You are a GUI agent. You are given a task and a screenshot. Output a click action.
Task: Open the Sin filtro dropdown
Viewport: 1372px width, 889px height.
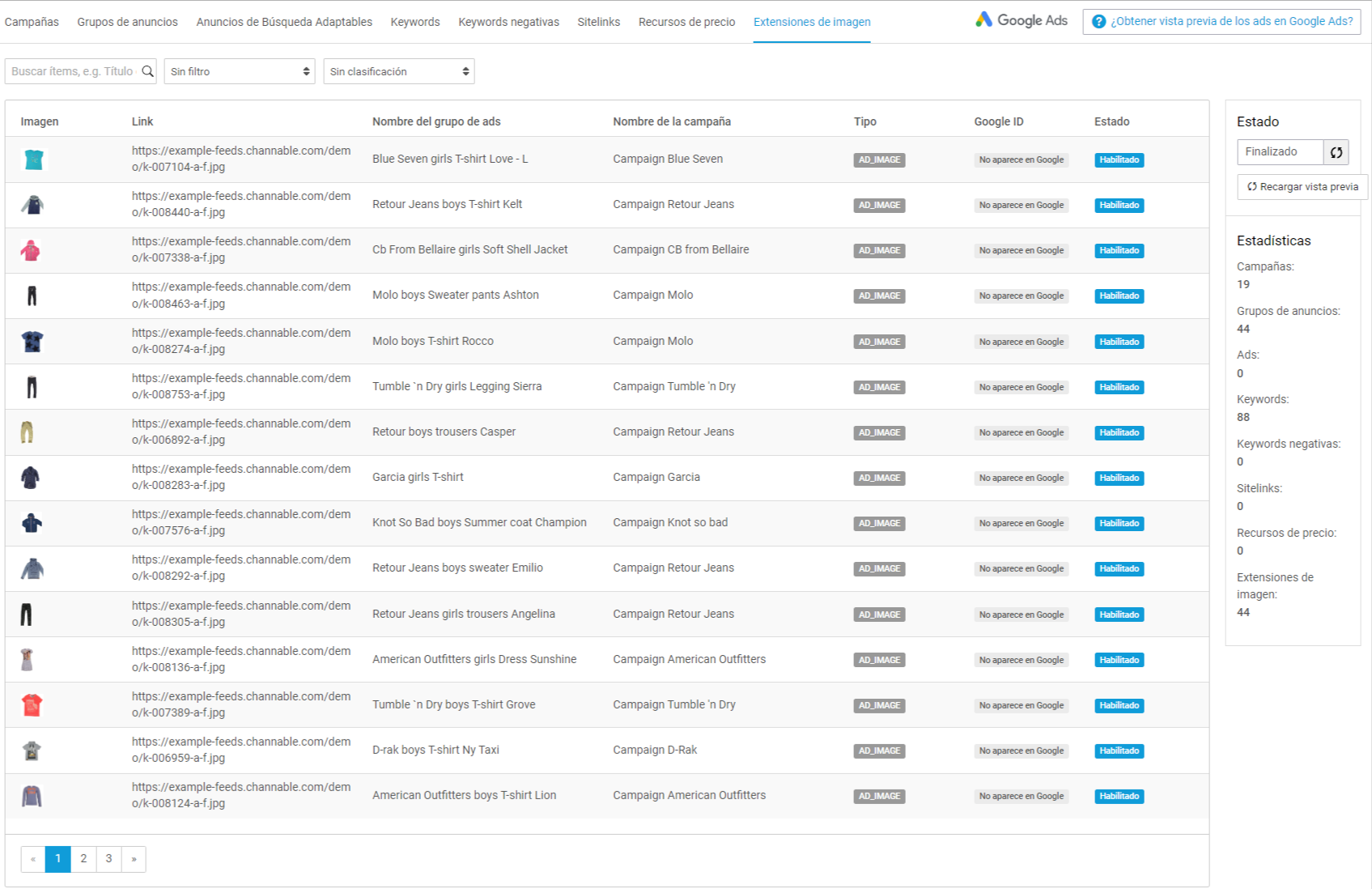click(x=240, y=71)
